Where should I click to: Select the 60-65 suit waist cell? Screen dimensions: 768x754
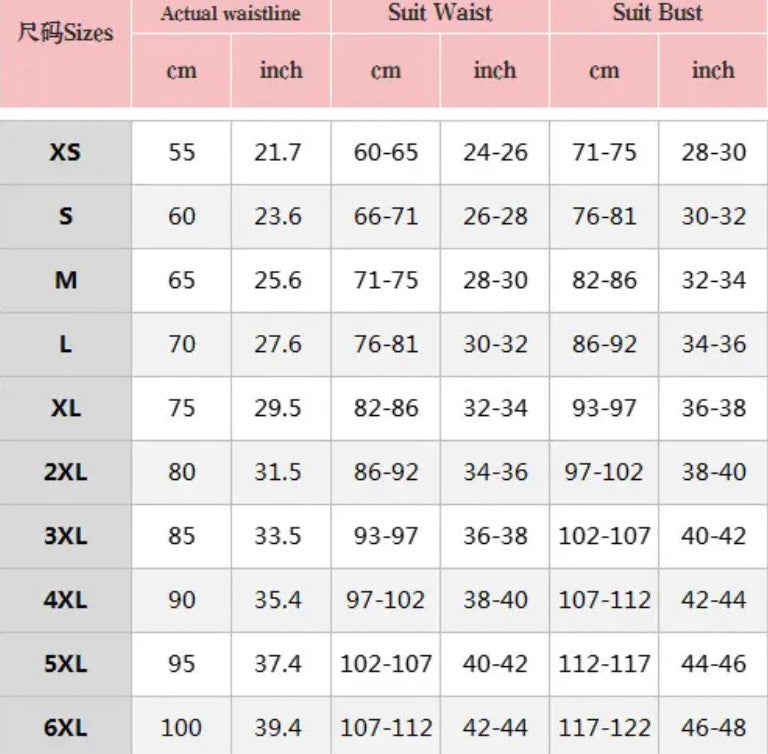point(386,152)
